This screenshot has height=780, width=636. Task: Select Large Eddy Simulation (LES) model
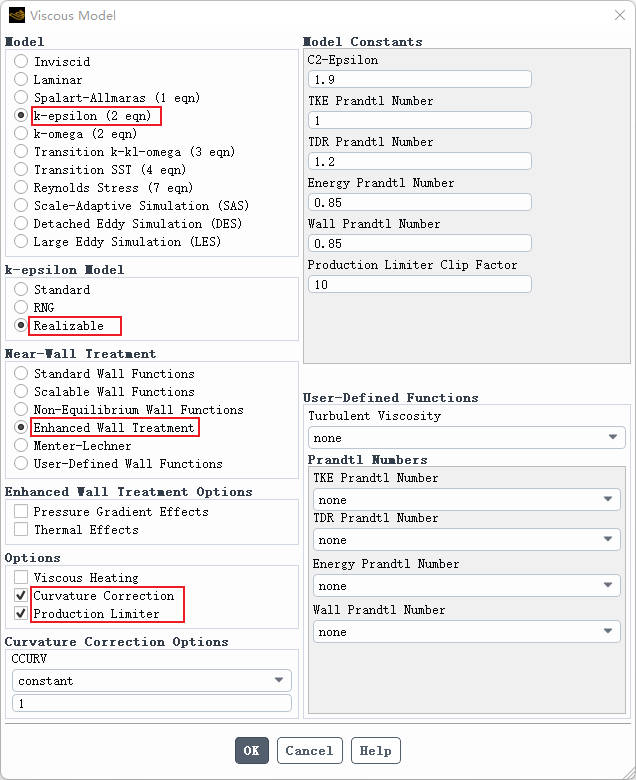(21, 242)
